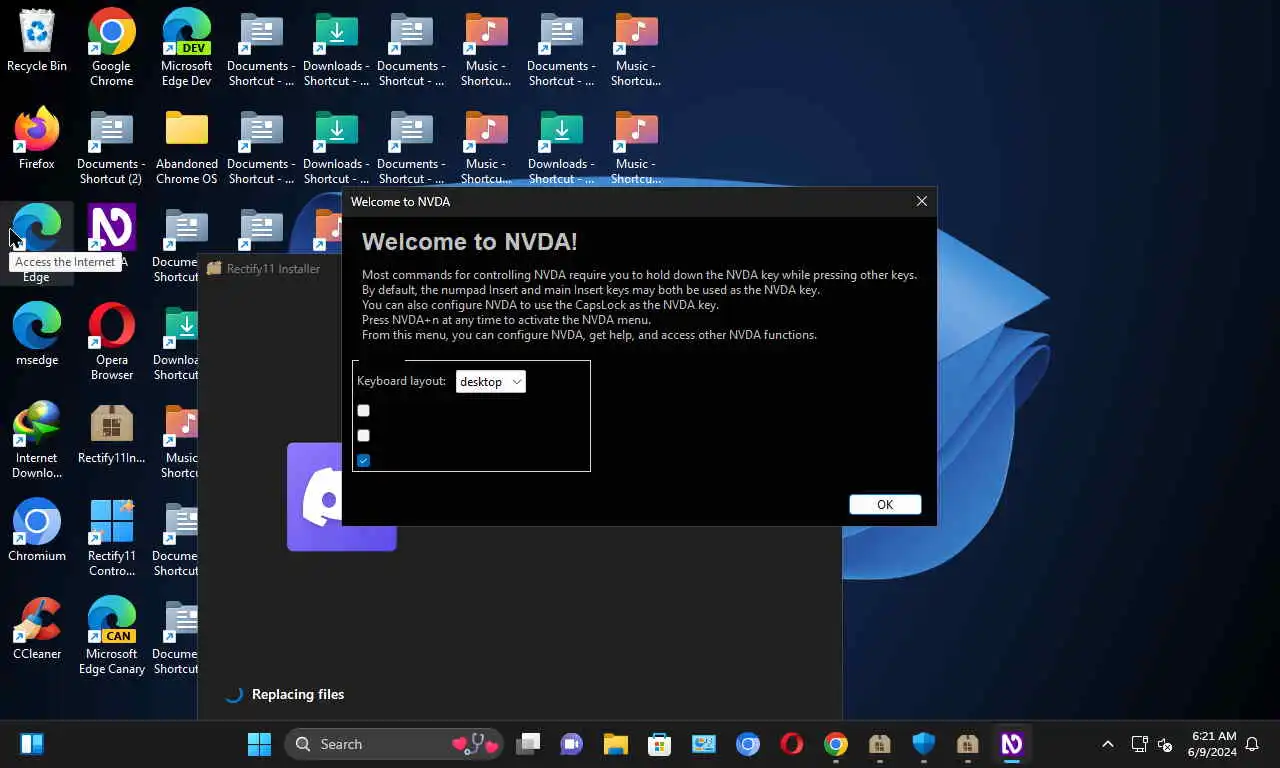Select the Opera Browser desktop icon

111,341
